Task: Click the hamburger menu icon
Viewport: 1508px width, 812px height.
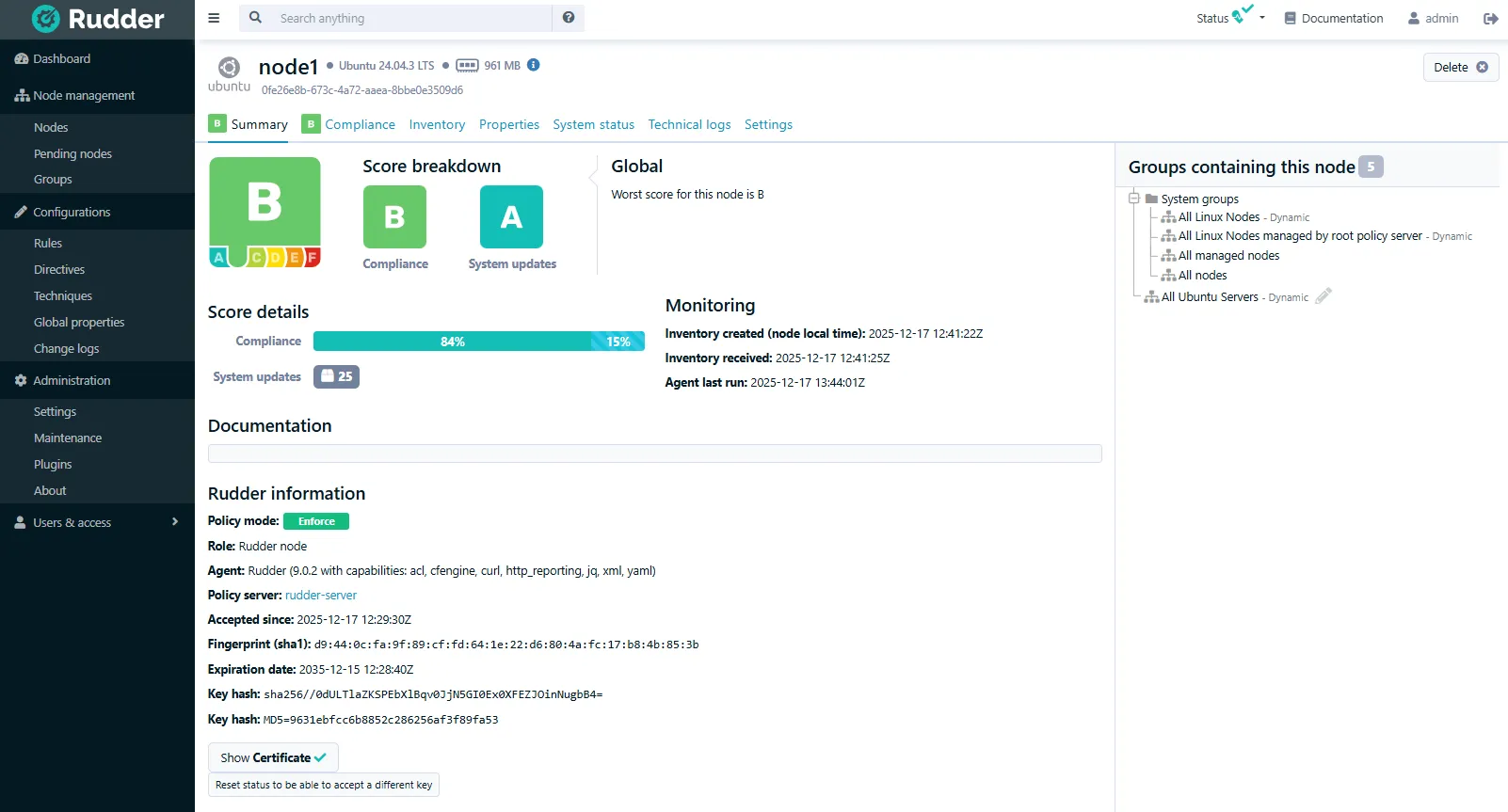Action: [214, 18]
